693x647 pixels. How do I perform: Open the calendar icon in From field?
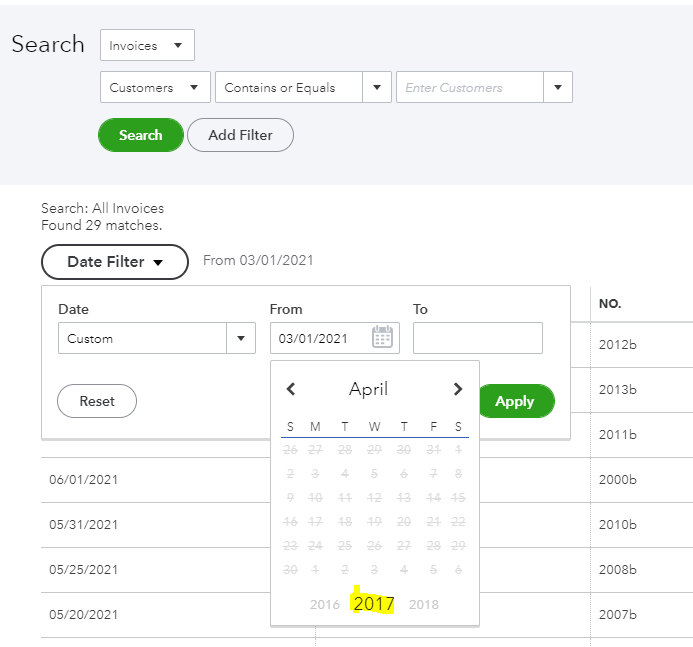[x=382, y=338]
